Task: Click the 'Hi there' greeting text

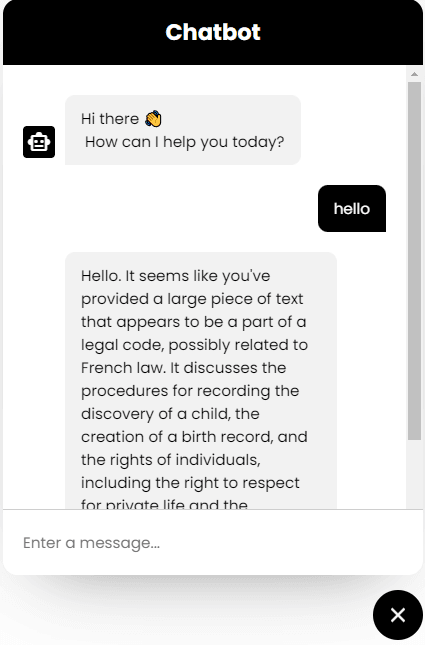Action: 110,119
